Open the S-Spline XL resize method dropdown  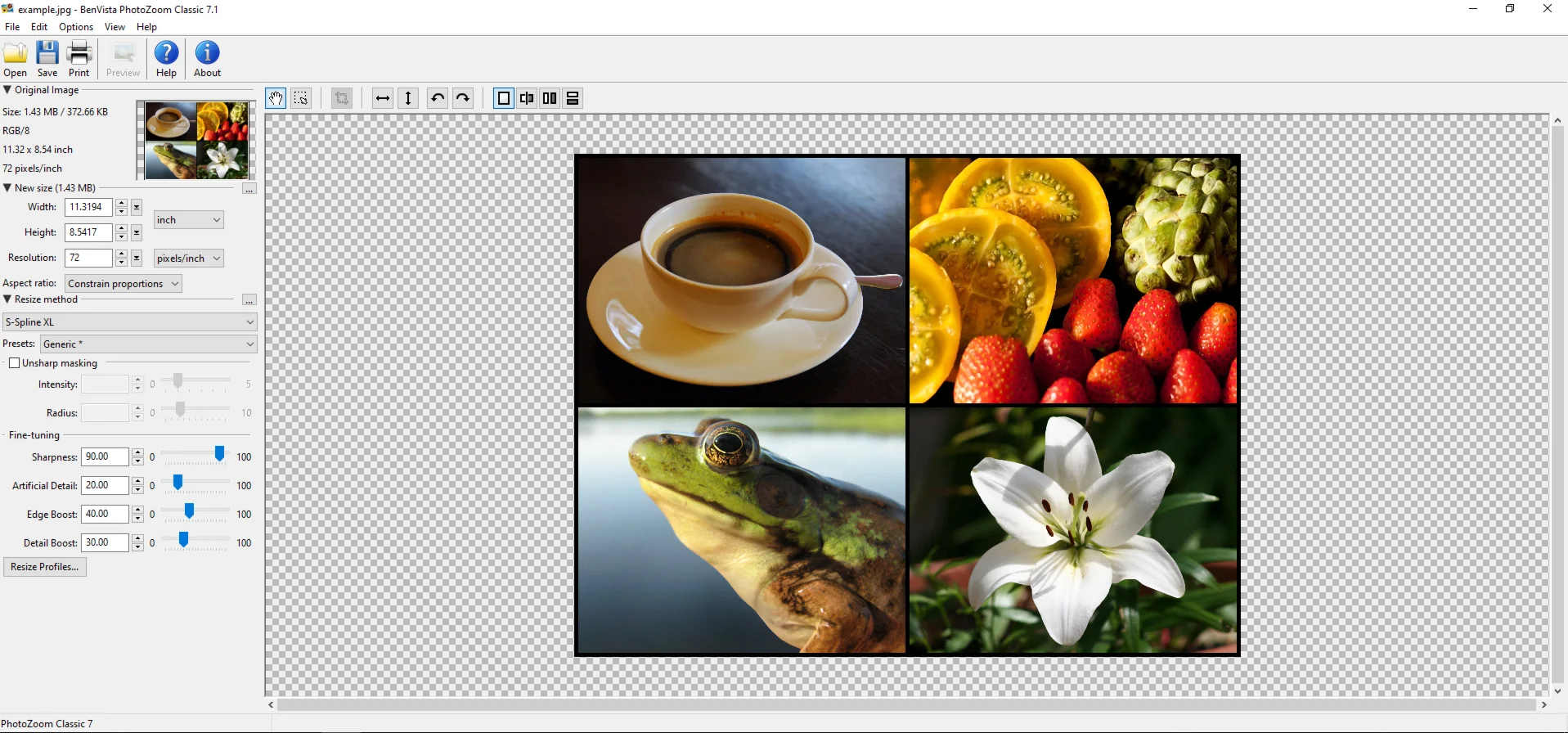pos(129,322)
